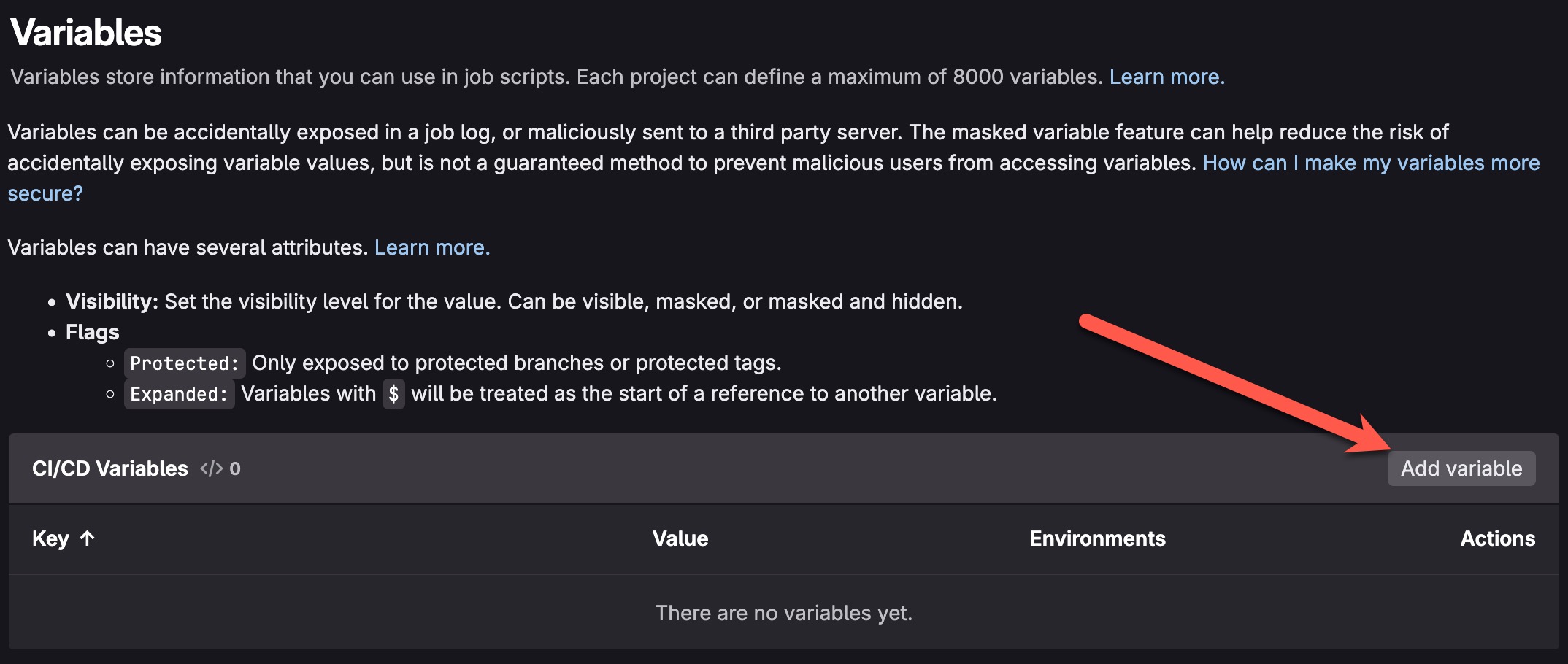The height and width of the screenshot is (664, 1568).
Task: Click the bold 'Visibility:' bullet label
Action: (112, 301)
